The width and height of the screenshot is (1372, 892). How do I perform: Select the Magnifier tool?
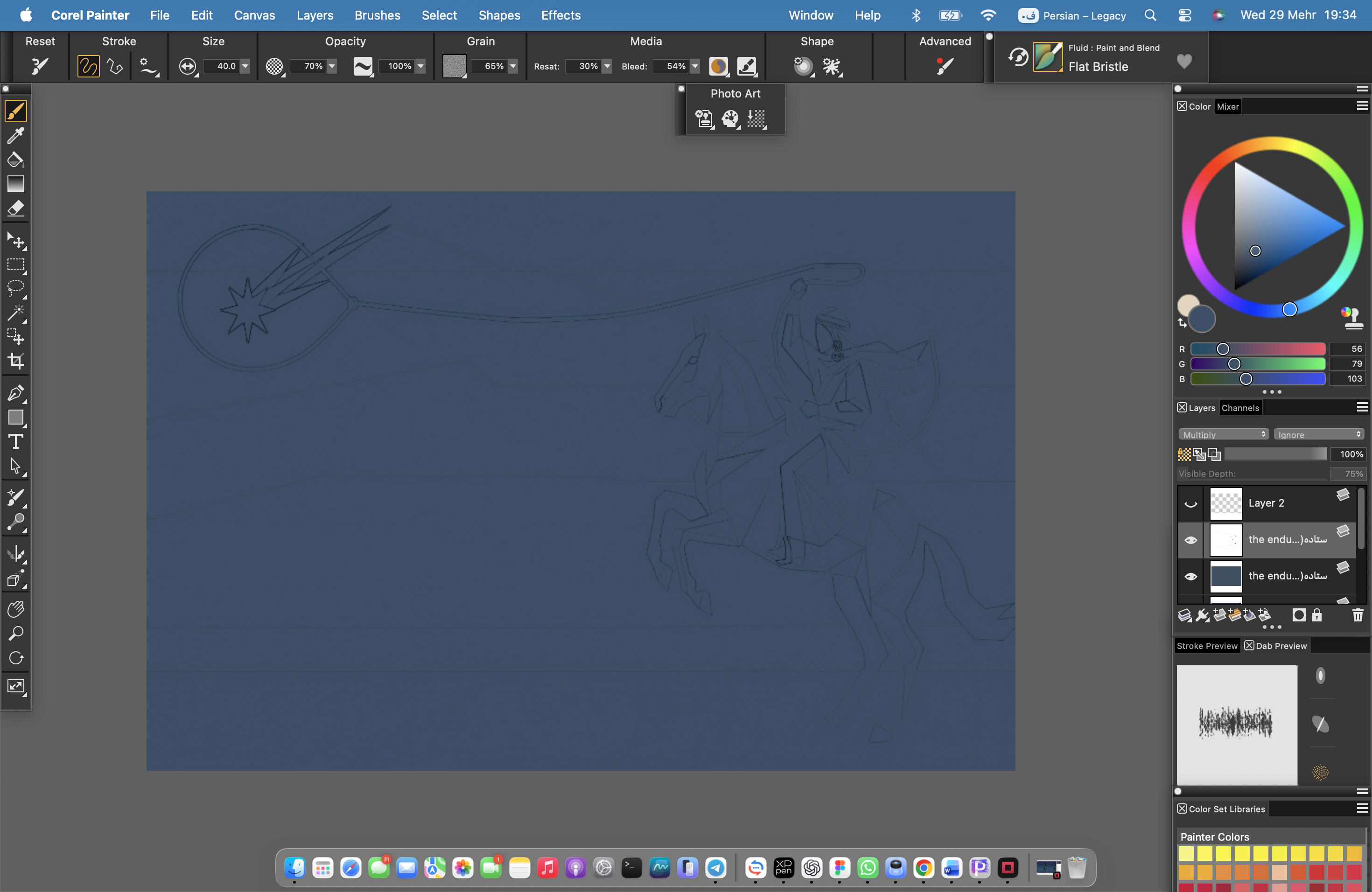click(x=15, y=633)
